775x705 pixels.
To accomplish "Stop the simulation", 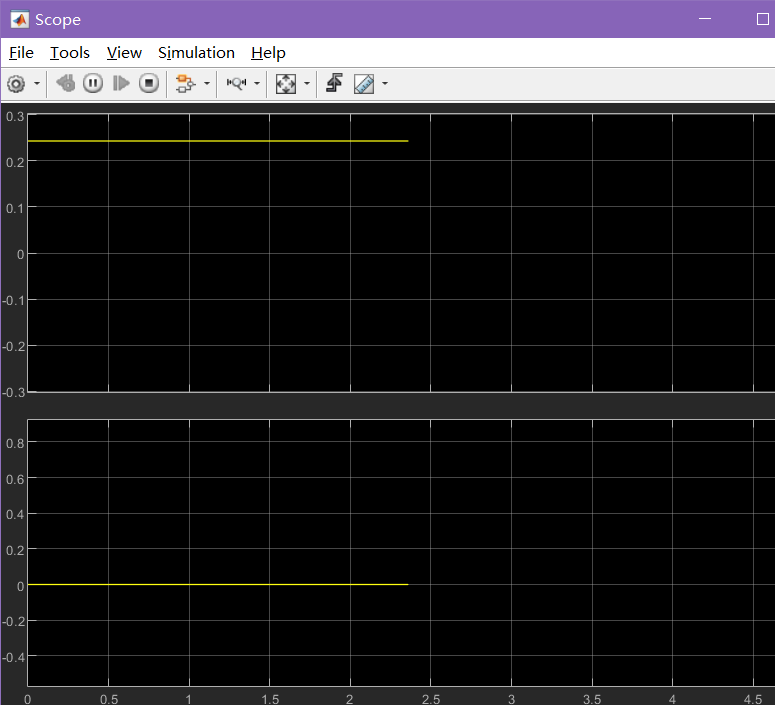I will pos(149,83).
